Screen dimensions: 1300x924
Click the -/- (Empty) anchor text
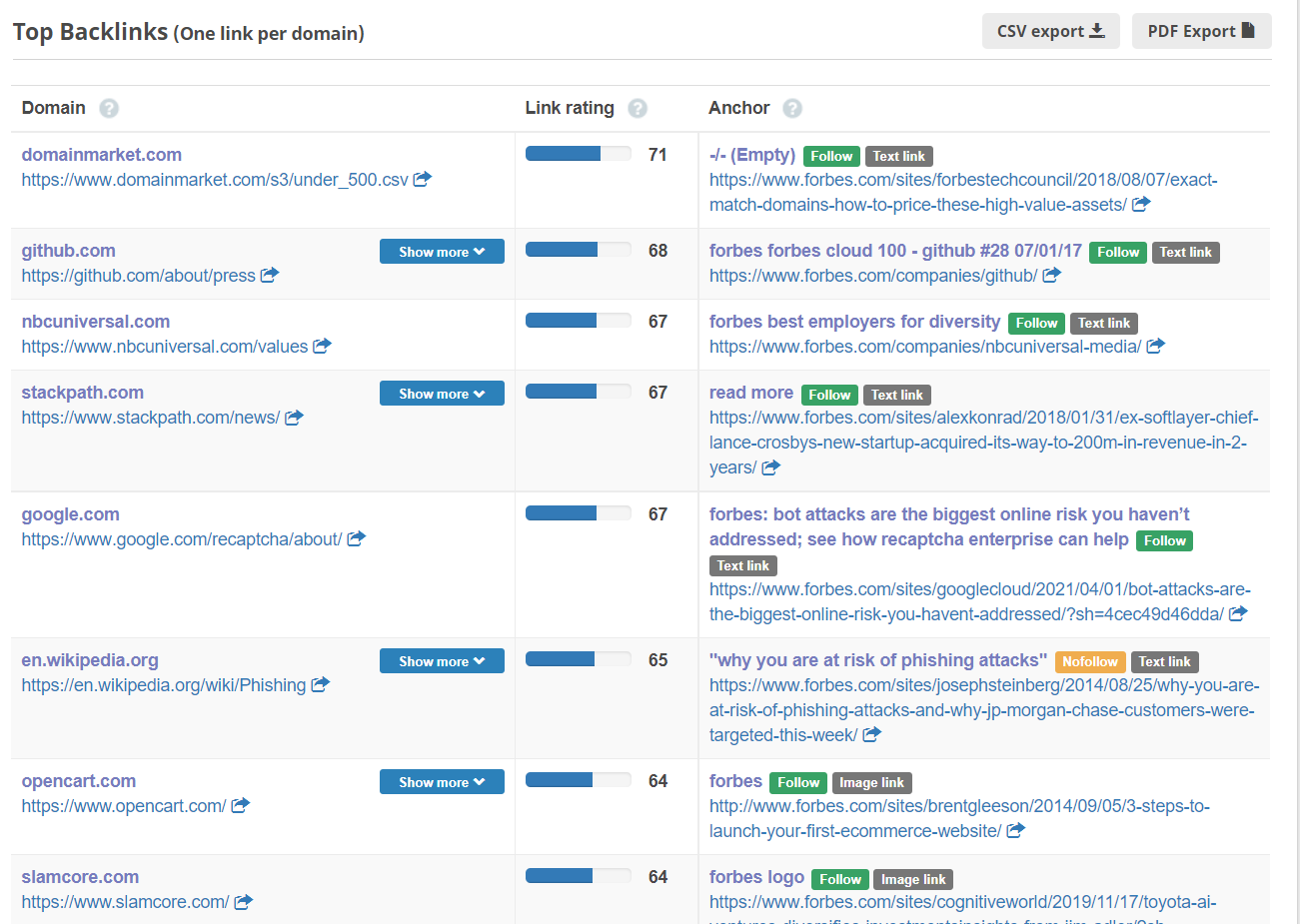752,155
